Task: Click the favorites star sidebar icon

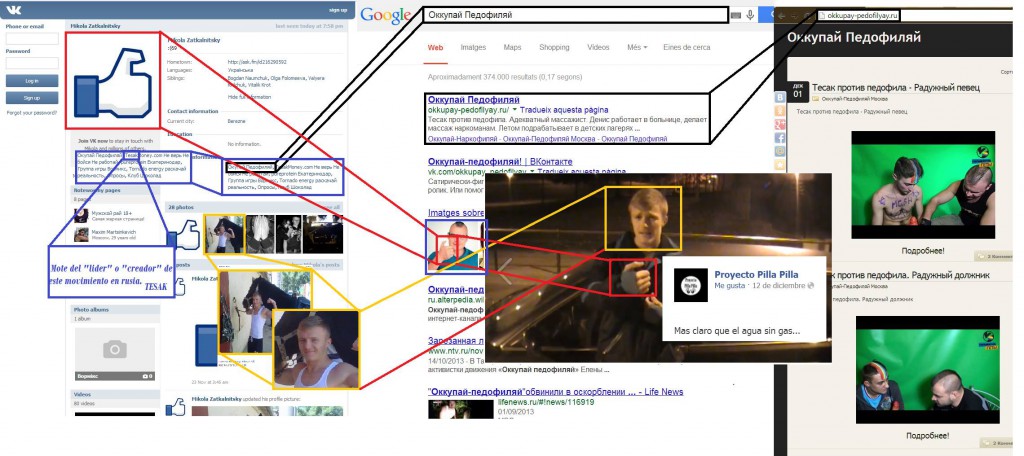Action: [780, 165]
